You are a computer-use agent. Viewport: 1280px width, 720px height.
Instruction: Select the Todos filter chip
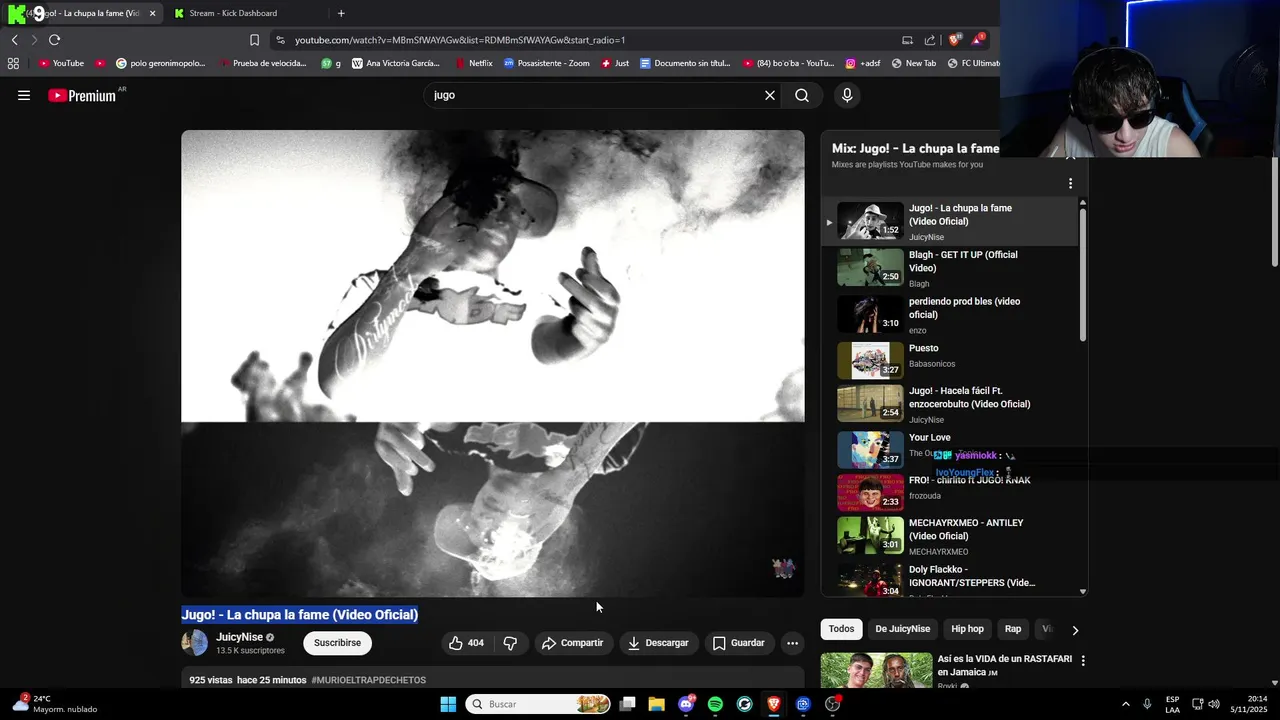(841, 629)
